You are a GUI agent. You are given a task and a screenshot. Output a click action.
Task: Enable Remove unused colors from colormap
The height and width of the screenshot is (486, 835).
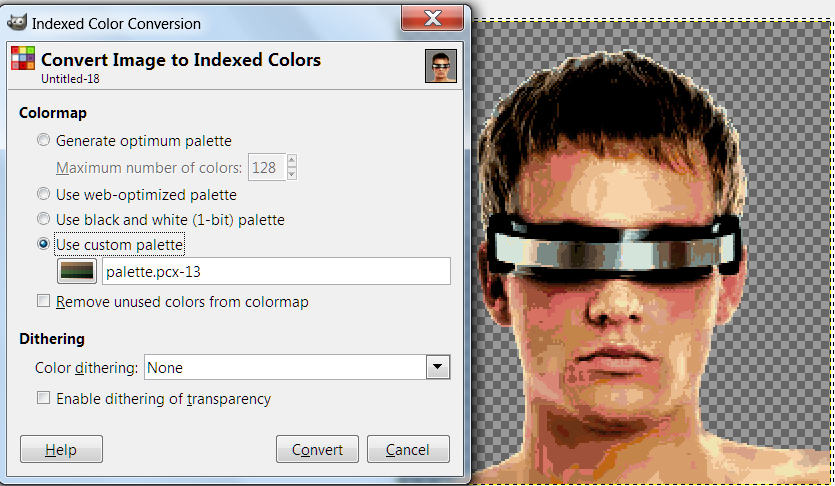[x=43, y=301]
